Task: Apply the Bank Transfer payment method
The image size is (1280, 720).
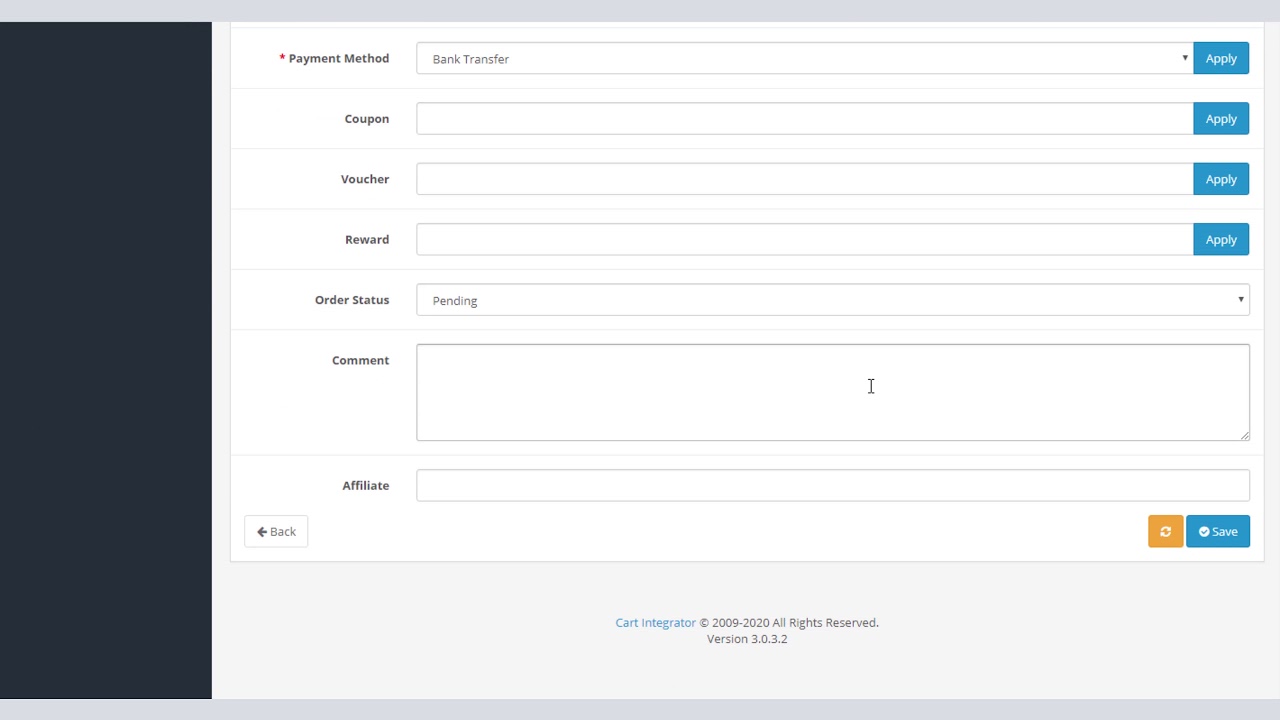Action: [1221, 58]
